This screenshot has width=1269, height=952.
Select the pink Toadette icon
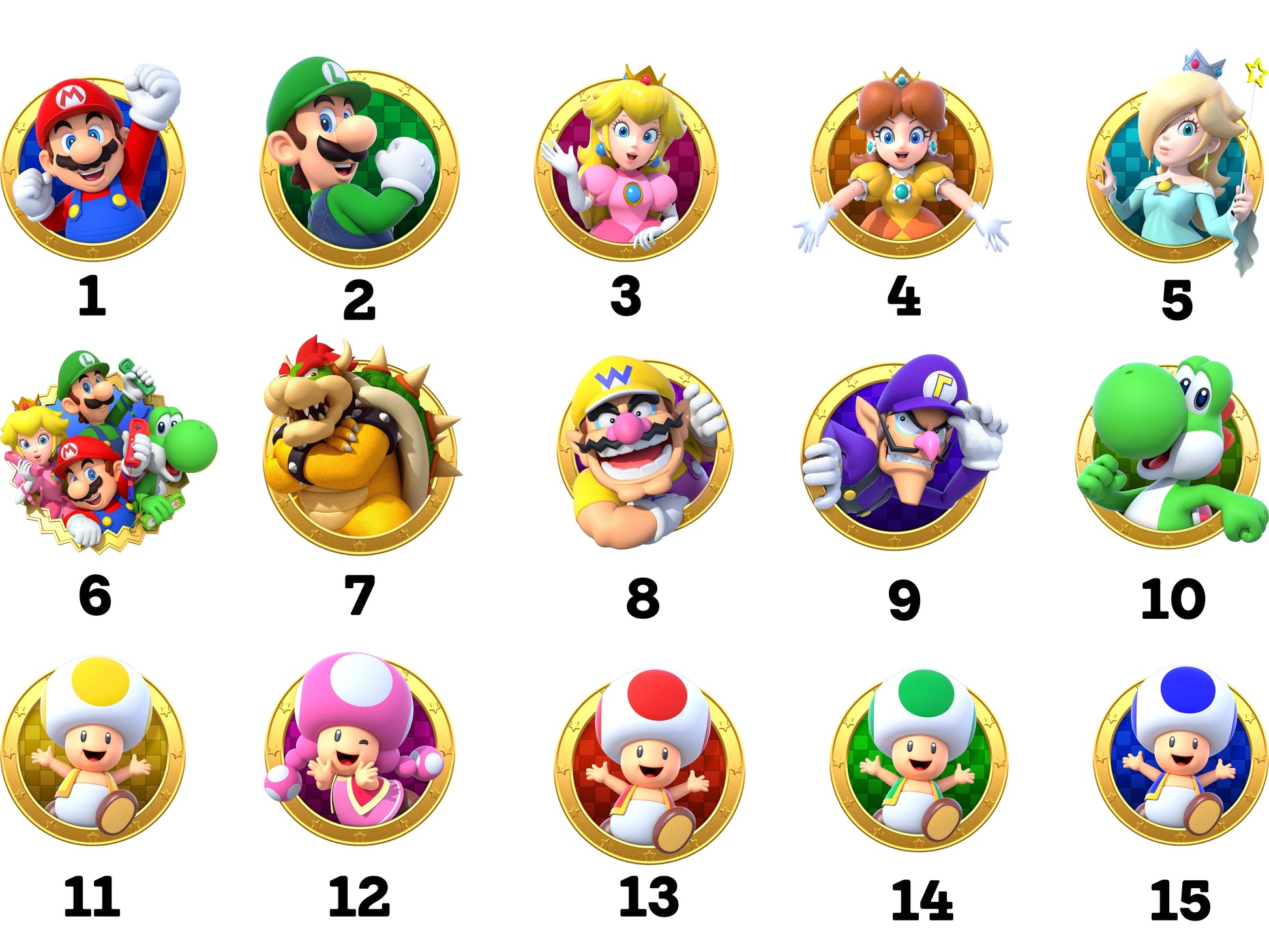pos(359,750)
